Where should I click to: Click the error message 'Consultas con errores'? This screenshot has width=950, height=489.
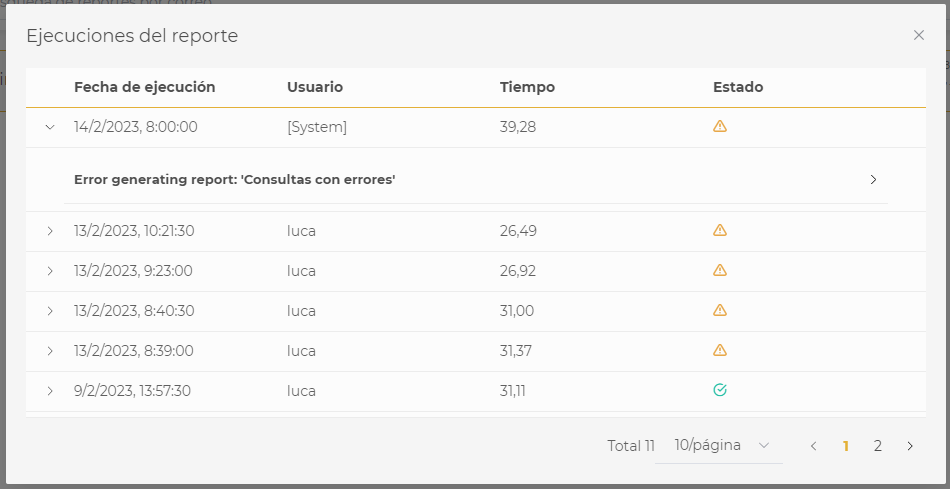pyautogui.click(x=235, y=180)
